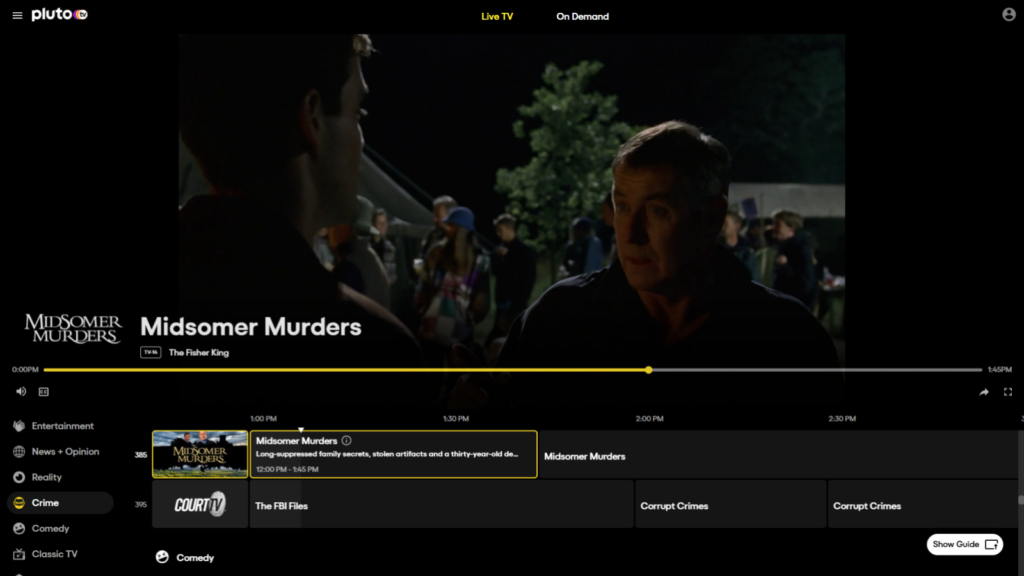1024x576 pixels.
Task: Switch to the On Demand tab
Action: tap(583, 16)
